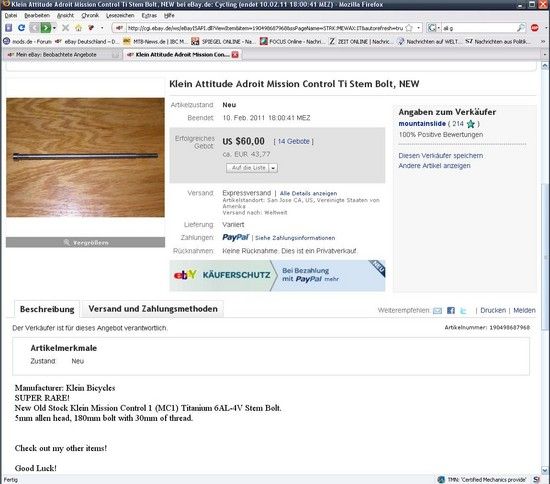Open the Lesezeichen menu
This screenshot has height=484, width=550.
(x=120, y=15)
